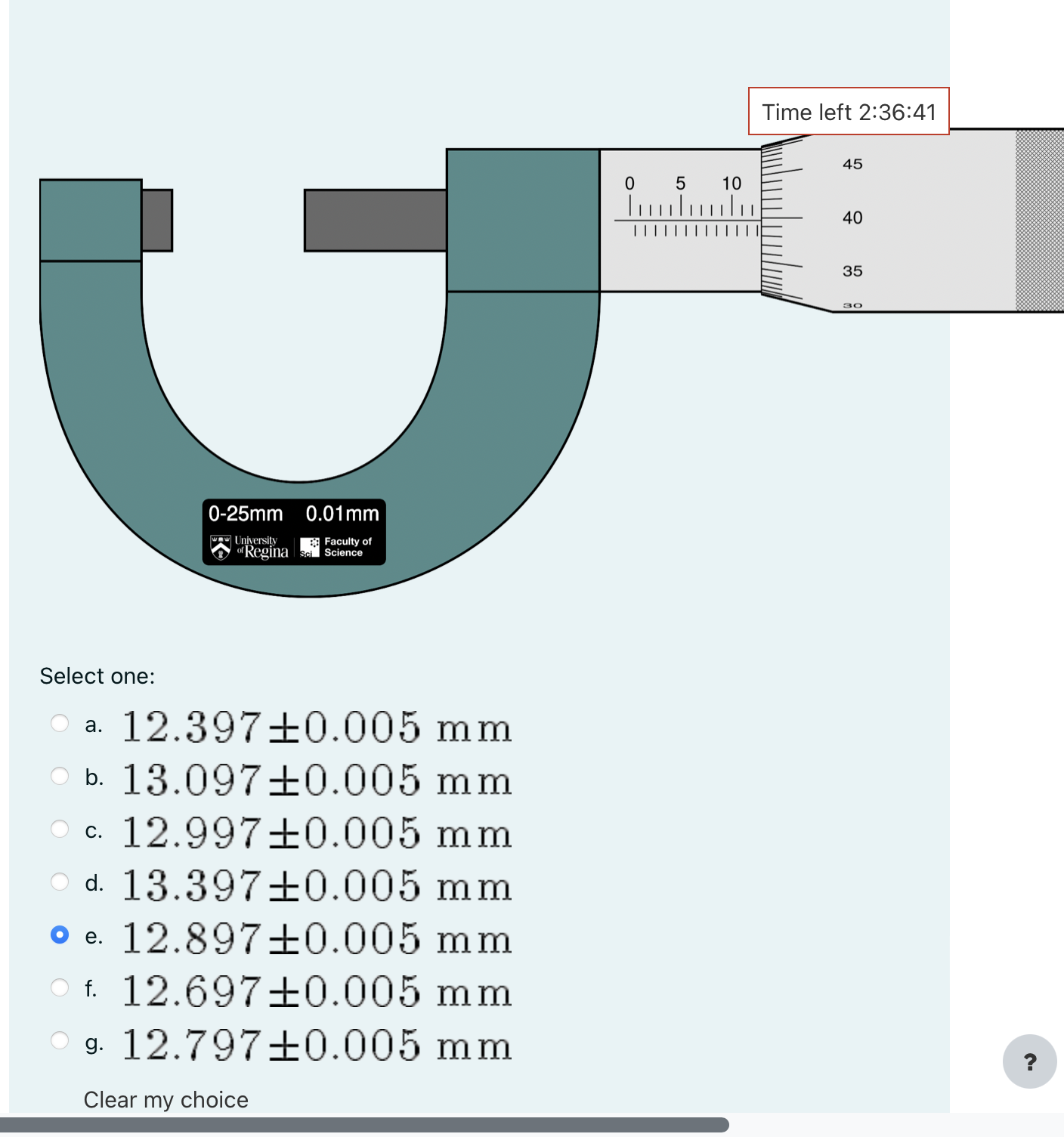Screen dimensions: 1064x1137
Task: Deselect answer e, 12.897 mm
Action: click(x=60, y=935)
